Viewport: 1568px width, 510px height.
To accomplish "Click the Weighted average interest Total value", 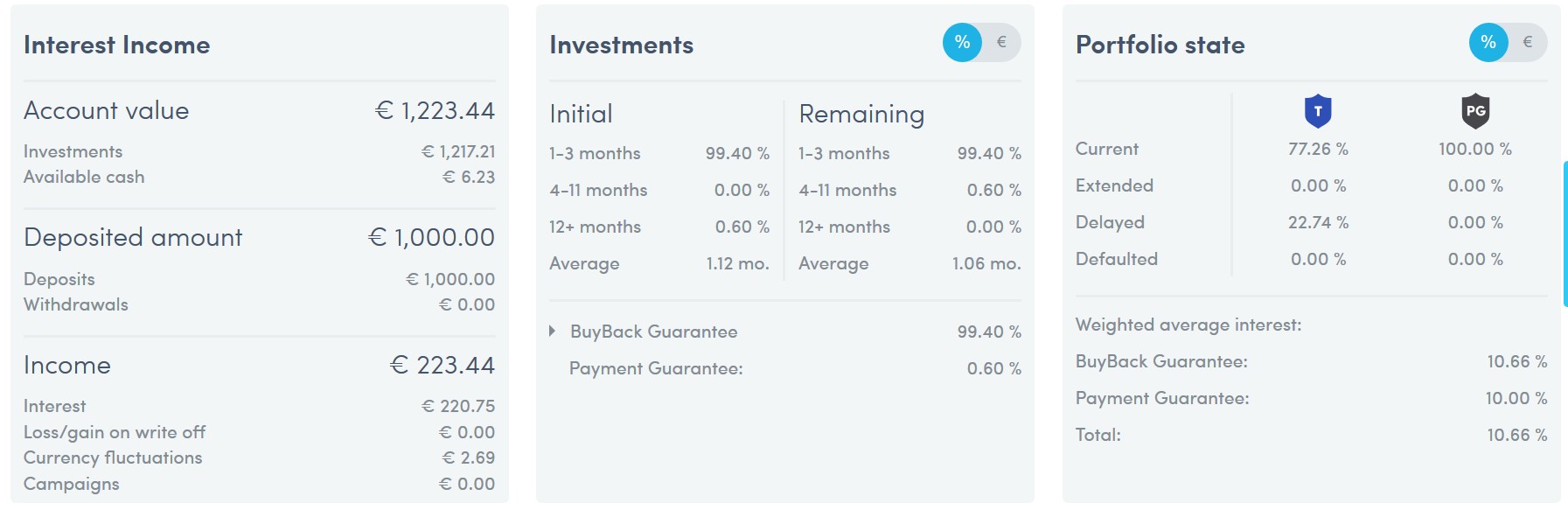I will pyautogui.click(x=1517, y=435).
